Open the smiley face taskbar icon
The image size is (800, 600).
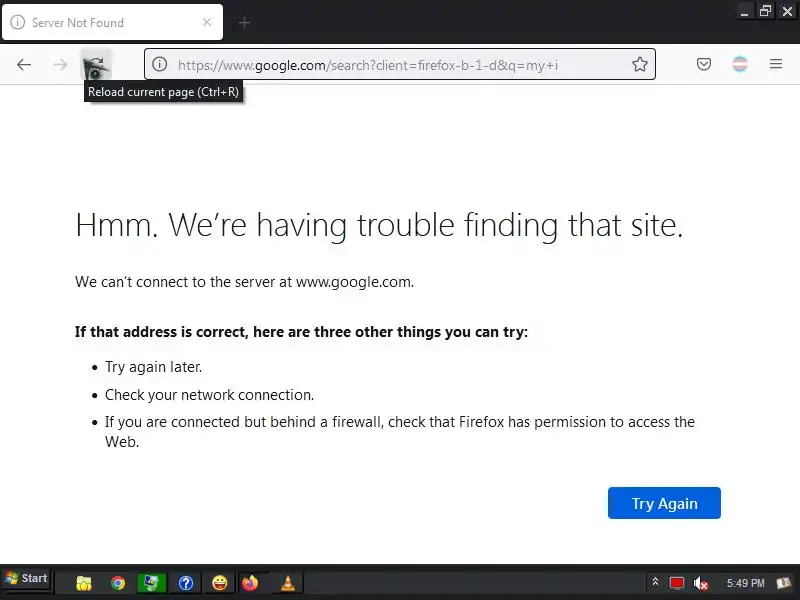220,583
